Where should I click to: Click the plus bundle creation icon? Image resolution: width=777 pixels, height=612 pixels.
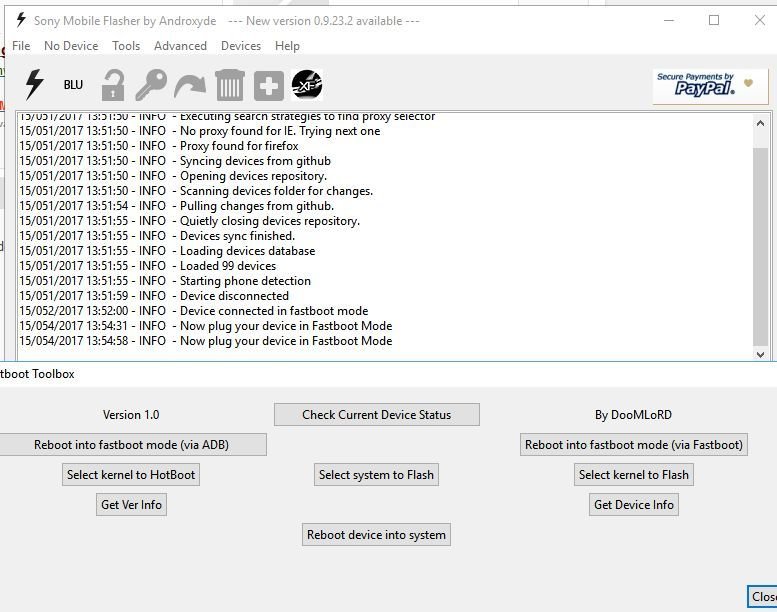pos(269,86)
